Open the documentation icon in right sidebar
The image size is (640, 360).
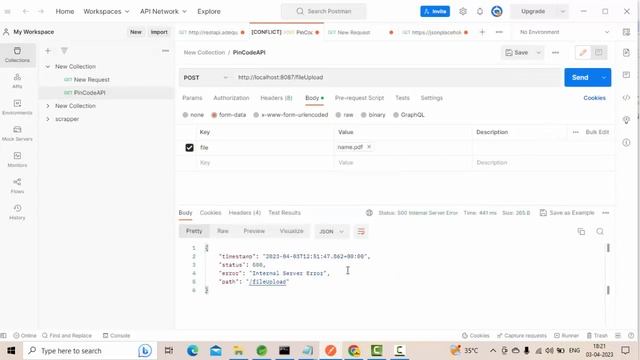[626, 52]
